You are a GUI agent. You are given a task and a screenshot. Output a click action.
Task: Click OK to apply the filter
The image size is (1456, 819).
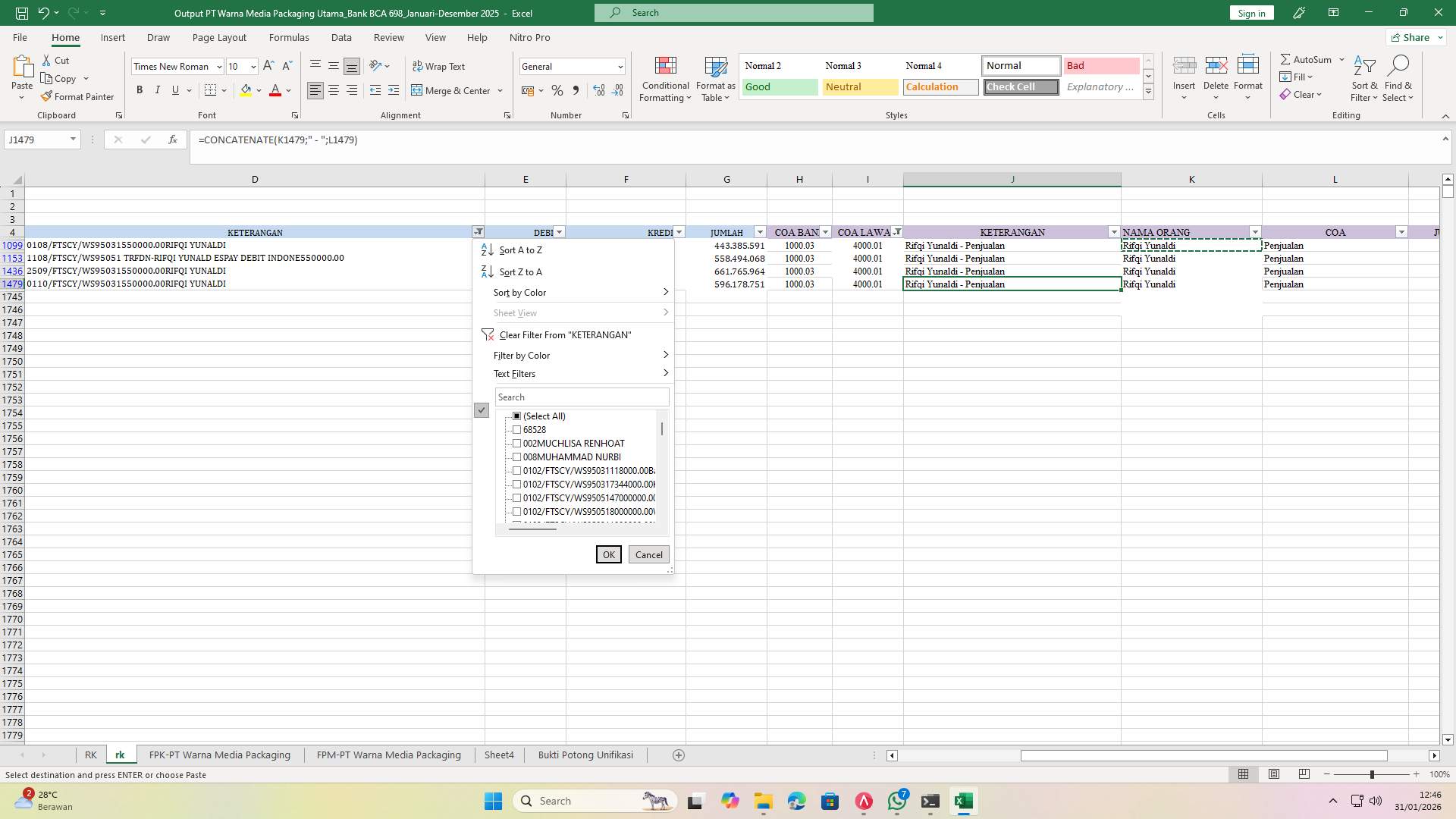608,554
